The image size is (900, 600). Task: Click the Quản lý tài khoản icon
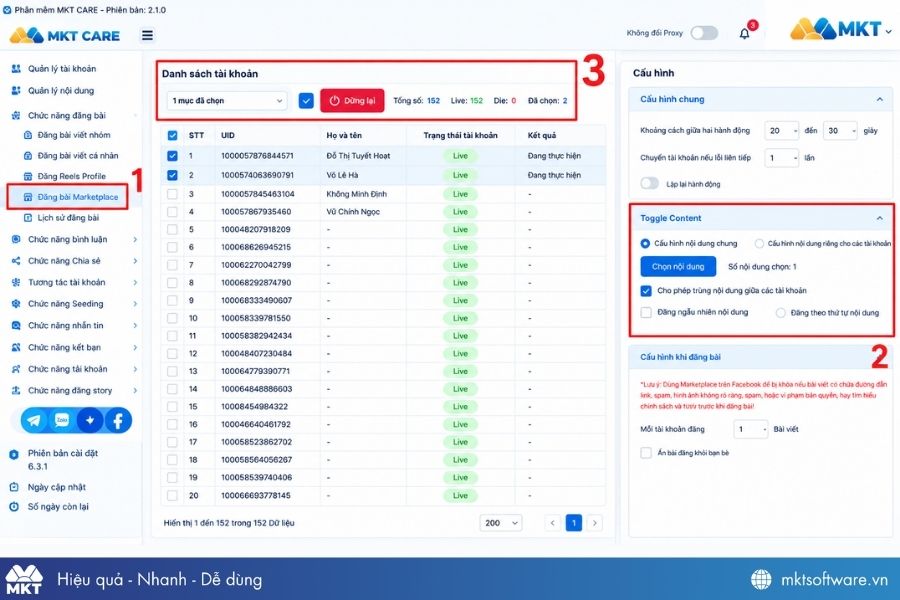pos(16,69)
